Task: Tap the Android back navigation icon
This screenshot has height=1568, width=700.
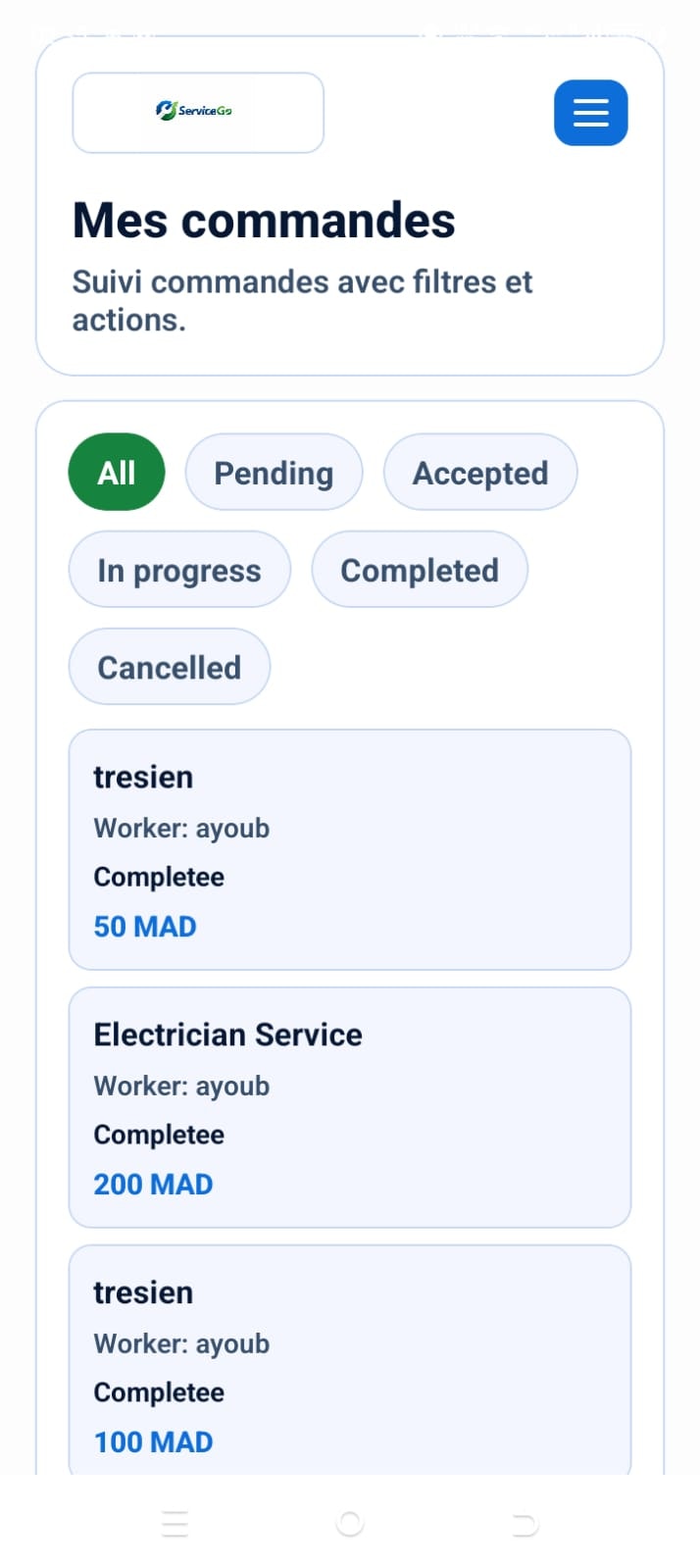Action: [525, 1523]
